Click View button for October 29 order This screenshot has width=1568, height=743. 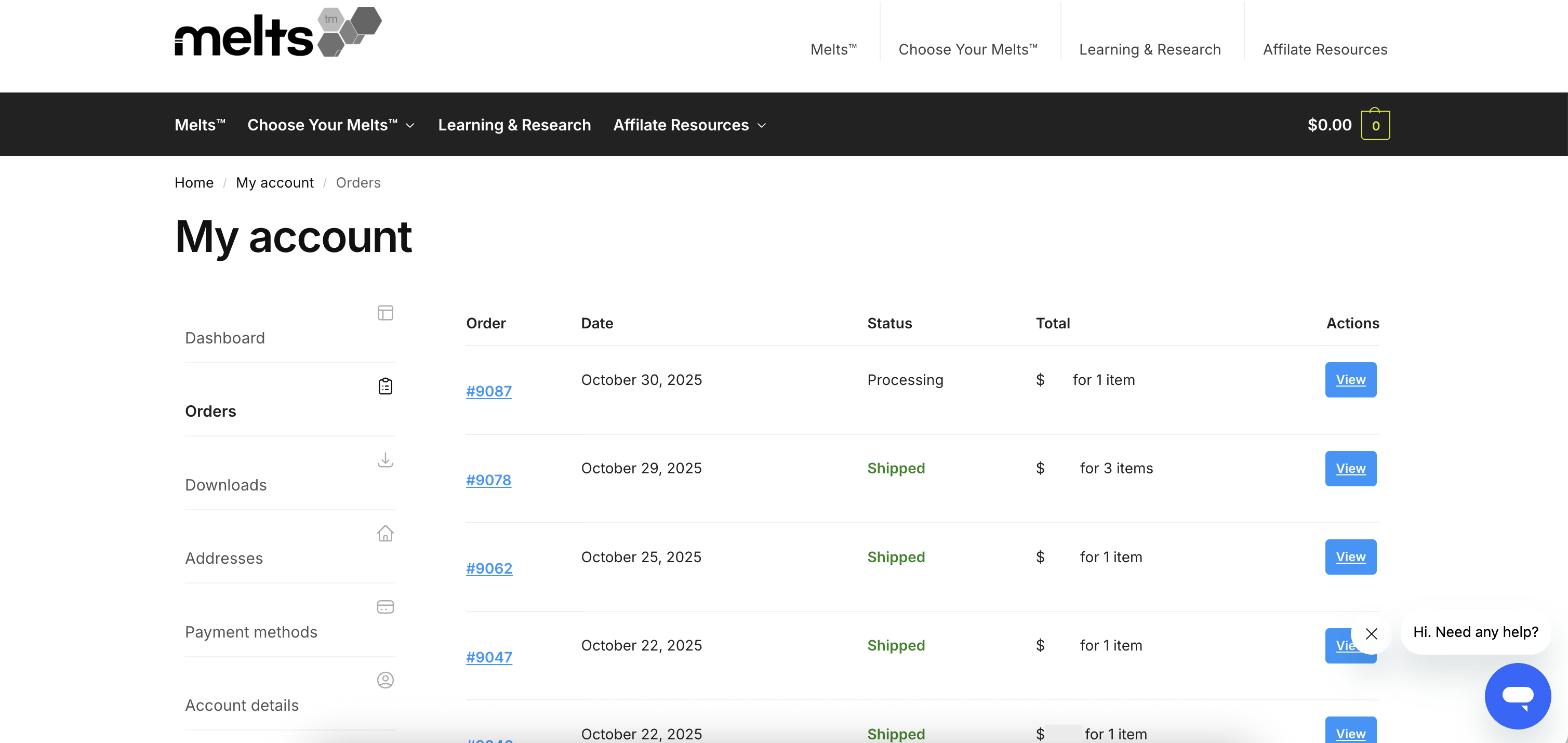pyautogui.click(x=1350, y=469)
